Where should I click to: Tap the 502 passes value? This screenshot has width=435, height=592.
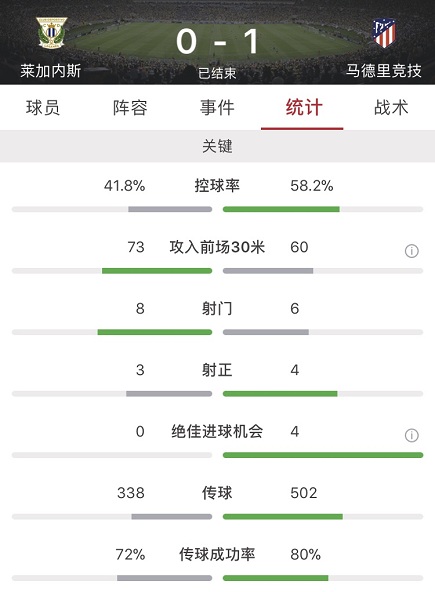click(x=304, y=493)
